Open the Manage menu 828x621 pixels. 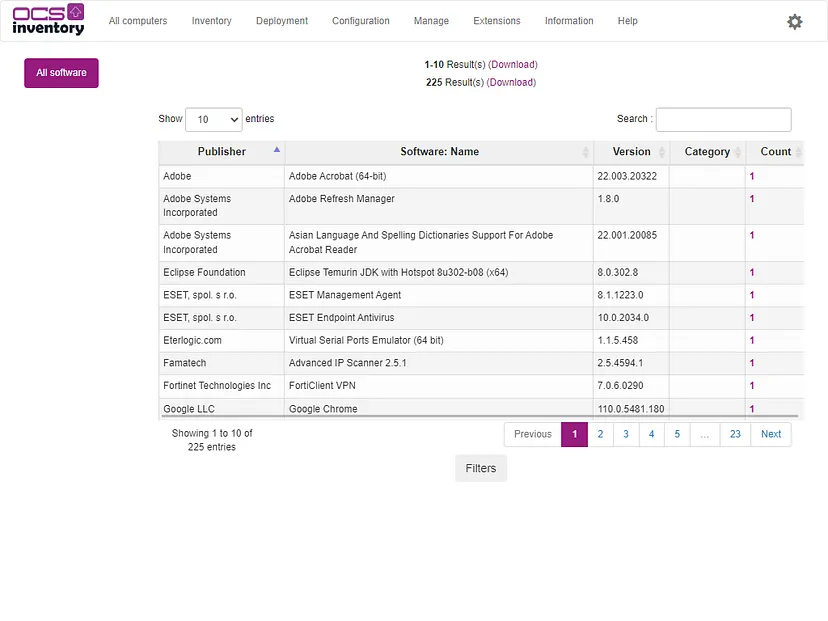pyautogui.click(x=431, y=21)
